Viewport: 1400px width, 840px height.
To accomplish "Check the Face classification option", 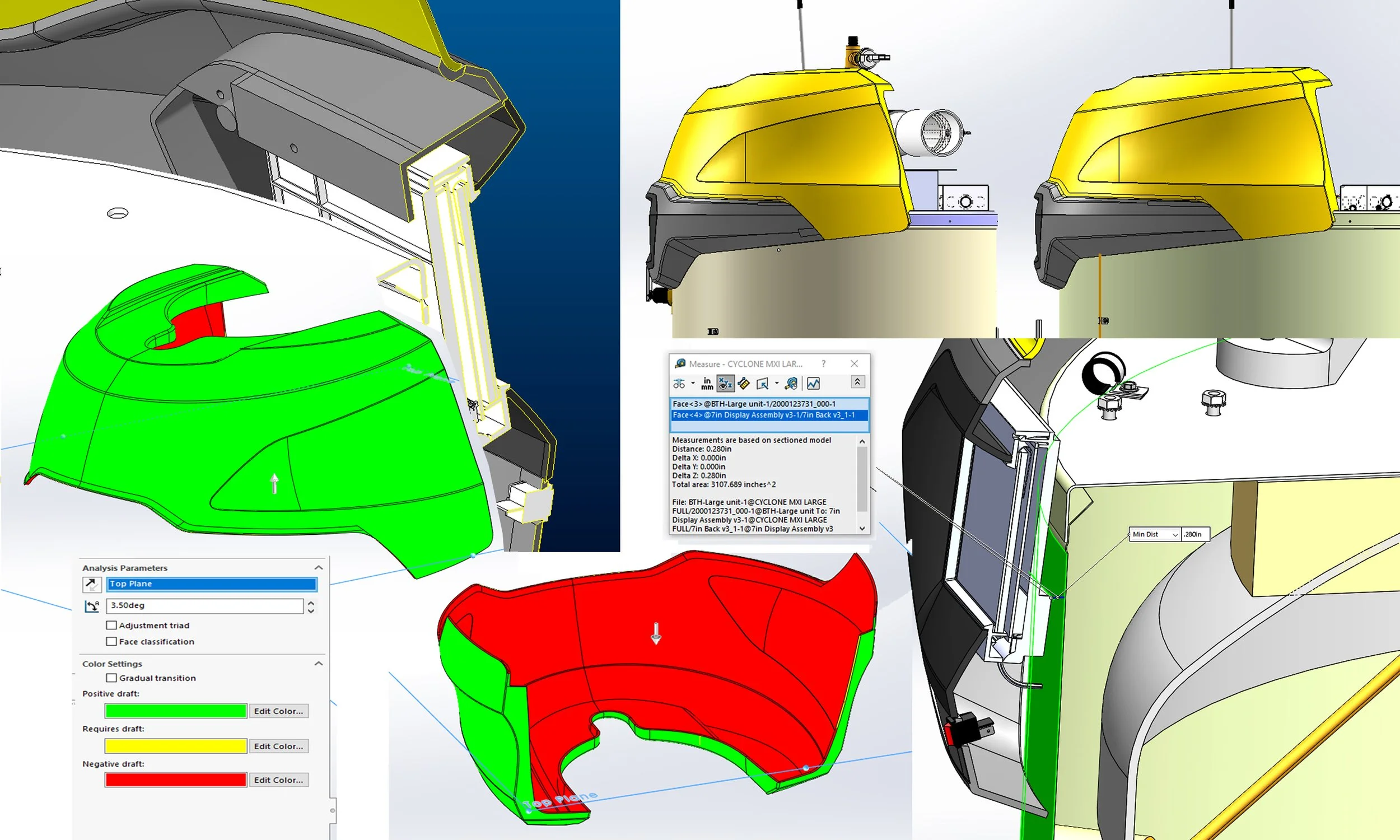I will click(111, 641).
